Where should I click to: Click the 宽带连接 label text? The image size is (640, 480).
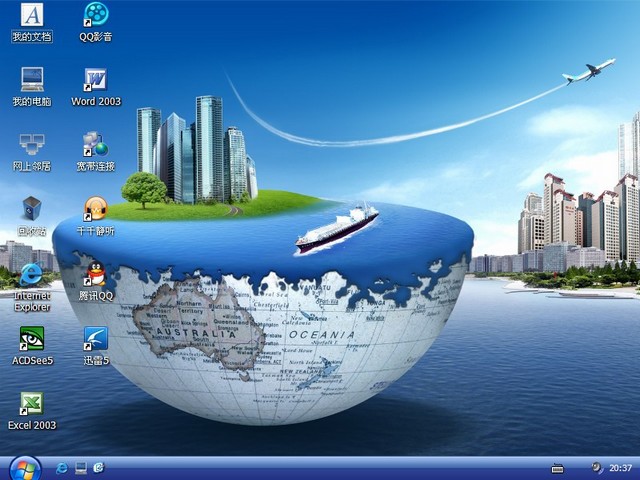[96, 166]
